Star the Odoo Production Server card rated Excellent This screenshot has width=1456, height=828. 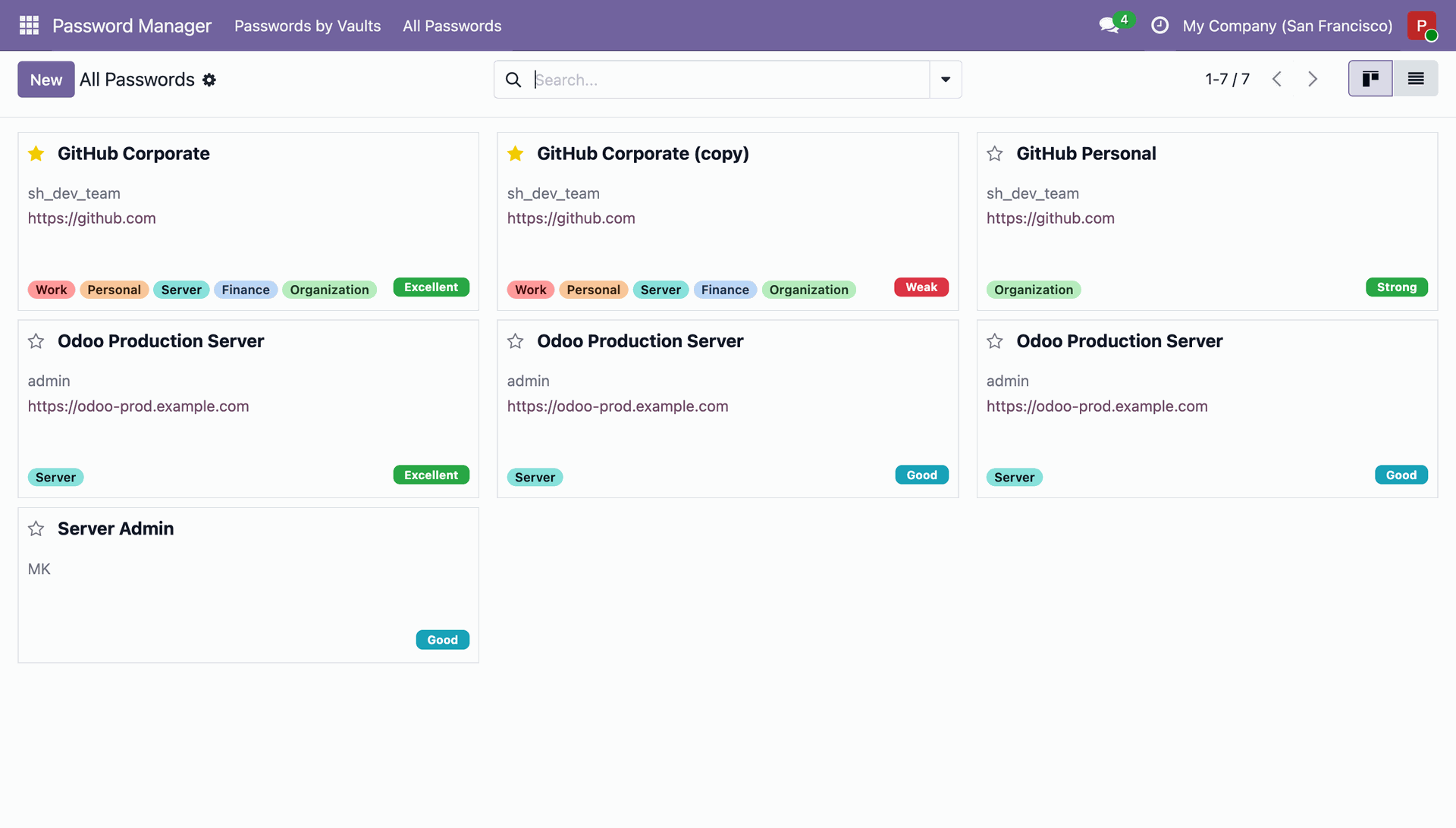click(36, 341)
